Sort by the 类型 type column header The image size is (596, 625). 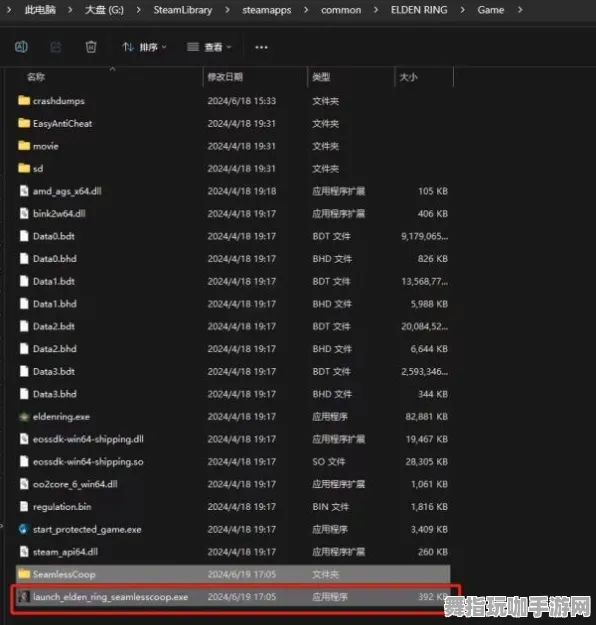tap(321, 77)
